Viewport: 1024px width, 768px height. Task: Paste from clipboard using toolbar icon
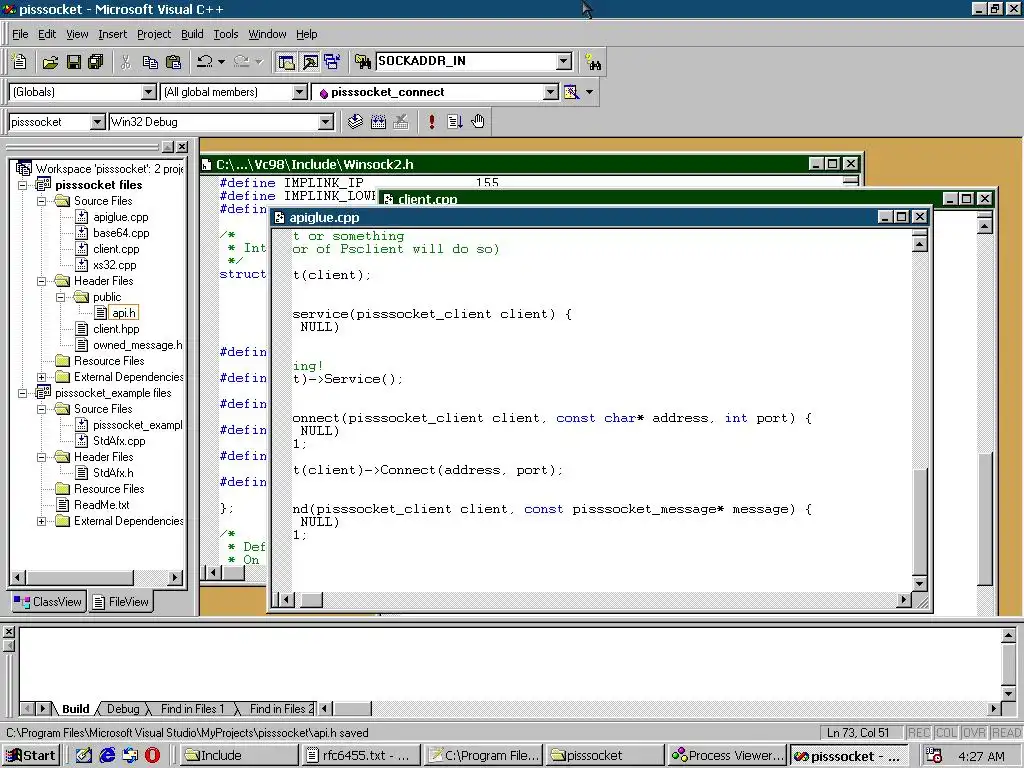[174, 61]
